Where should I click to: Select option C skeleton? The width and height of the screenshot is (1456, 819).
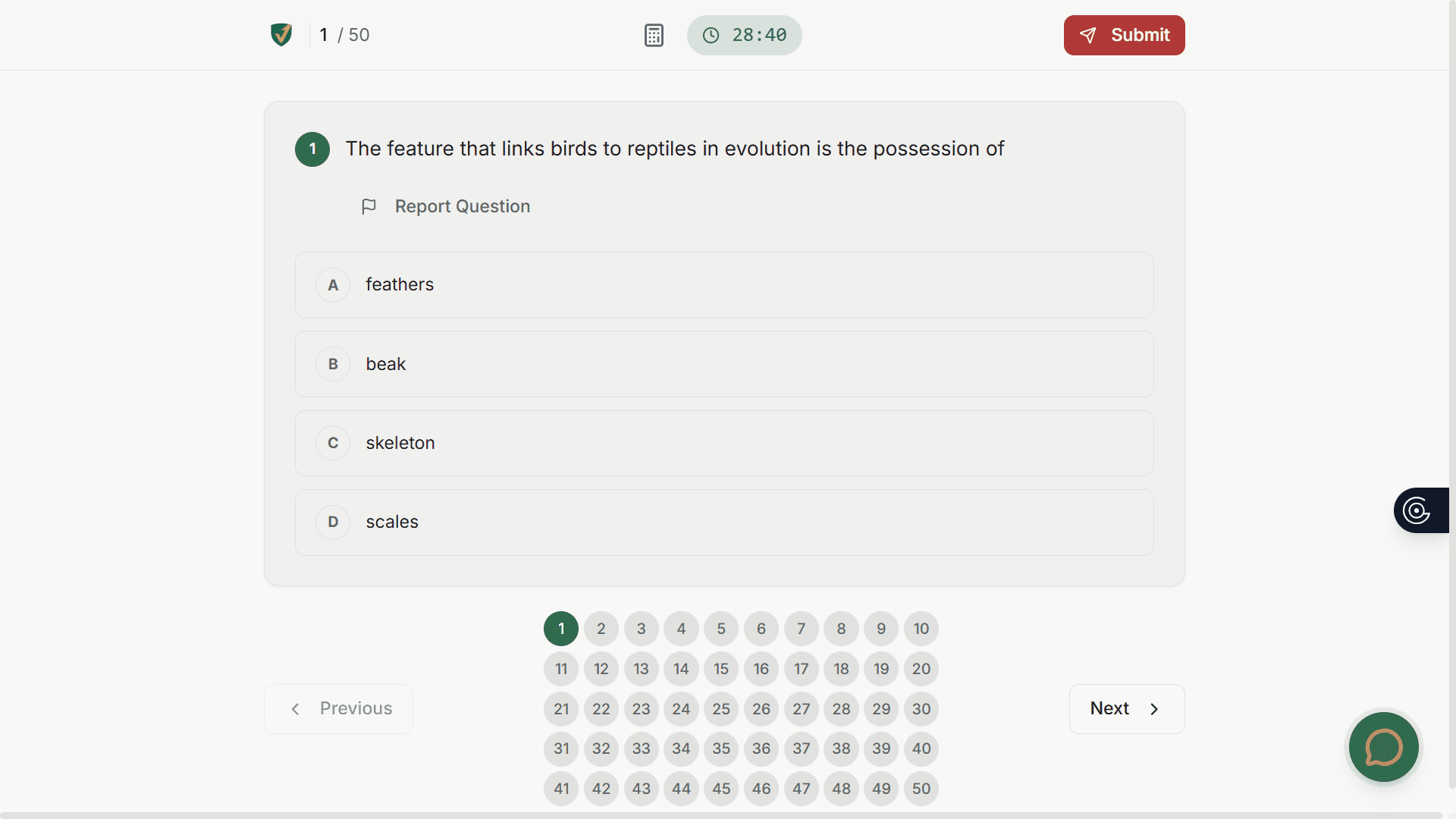tap(724, 444)
